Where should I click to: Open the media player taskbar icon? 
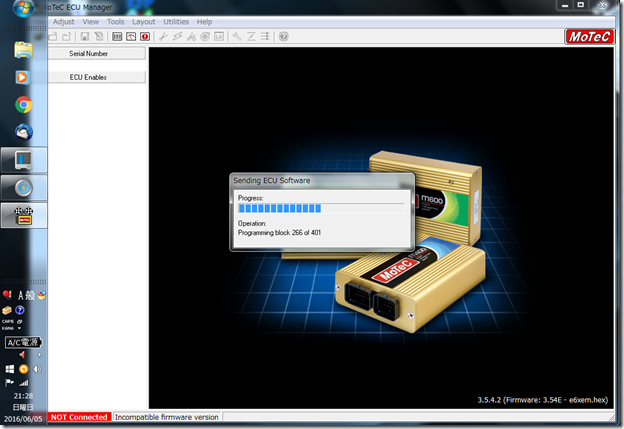(x=23, y=77)
